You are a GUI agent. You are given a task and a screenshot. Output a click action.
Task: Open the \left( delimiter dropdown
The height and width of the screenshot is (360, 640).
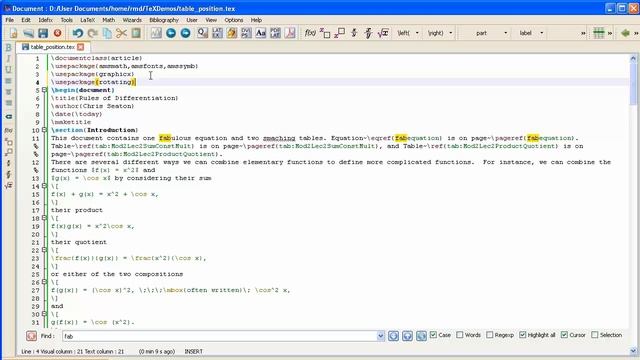[417, 33]
